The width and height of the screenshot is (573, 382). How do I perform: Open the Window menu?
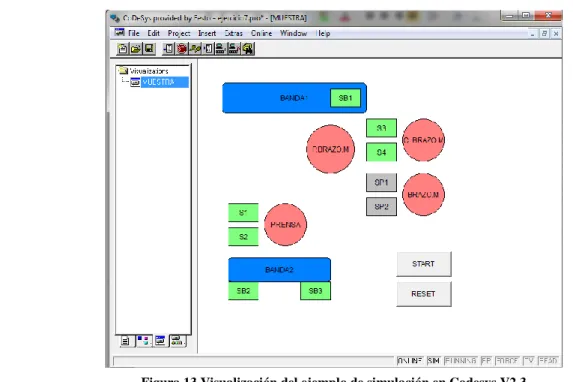293,33
